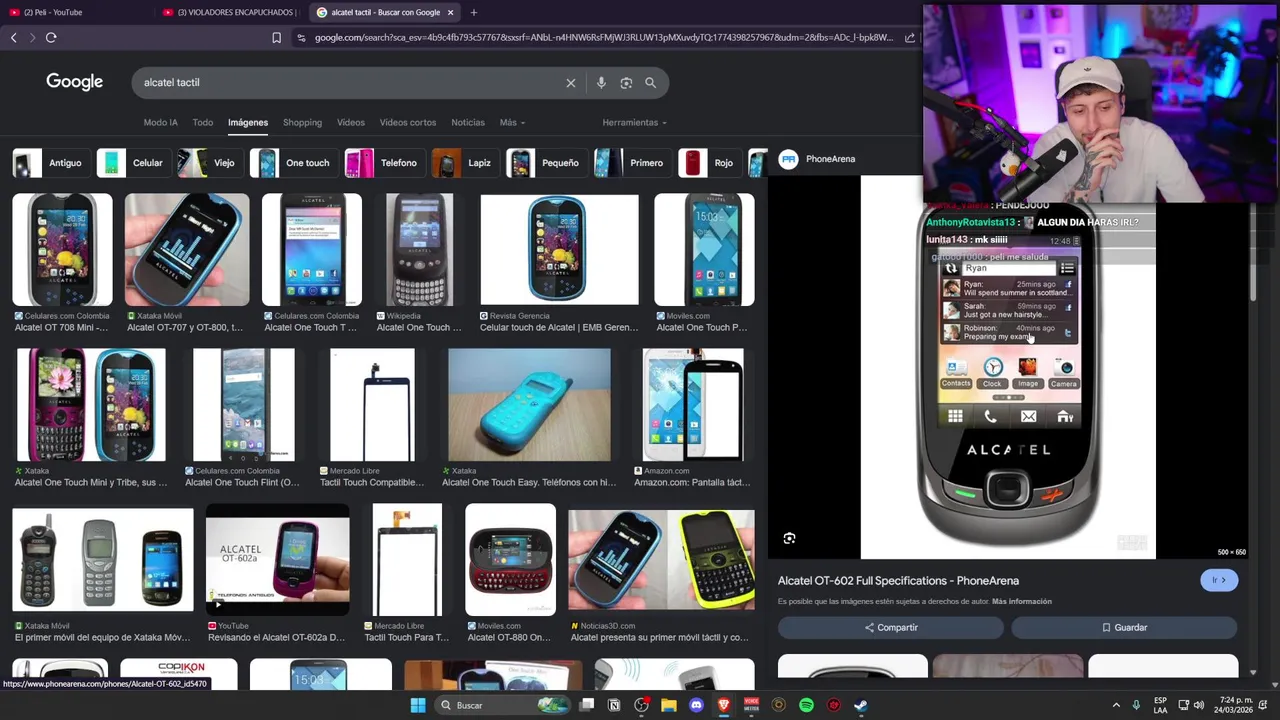1280x720 pixels.
Task: Show hidden system tray icons
Action: 1116,705
